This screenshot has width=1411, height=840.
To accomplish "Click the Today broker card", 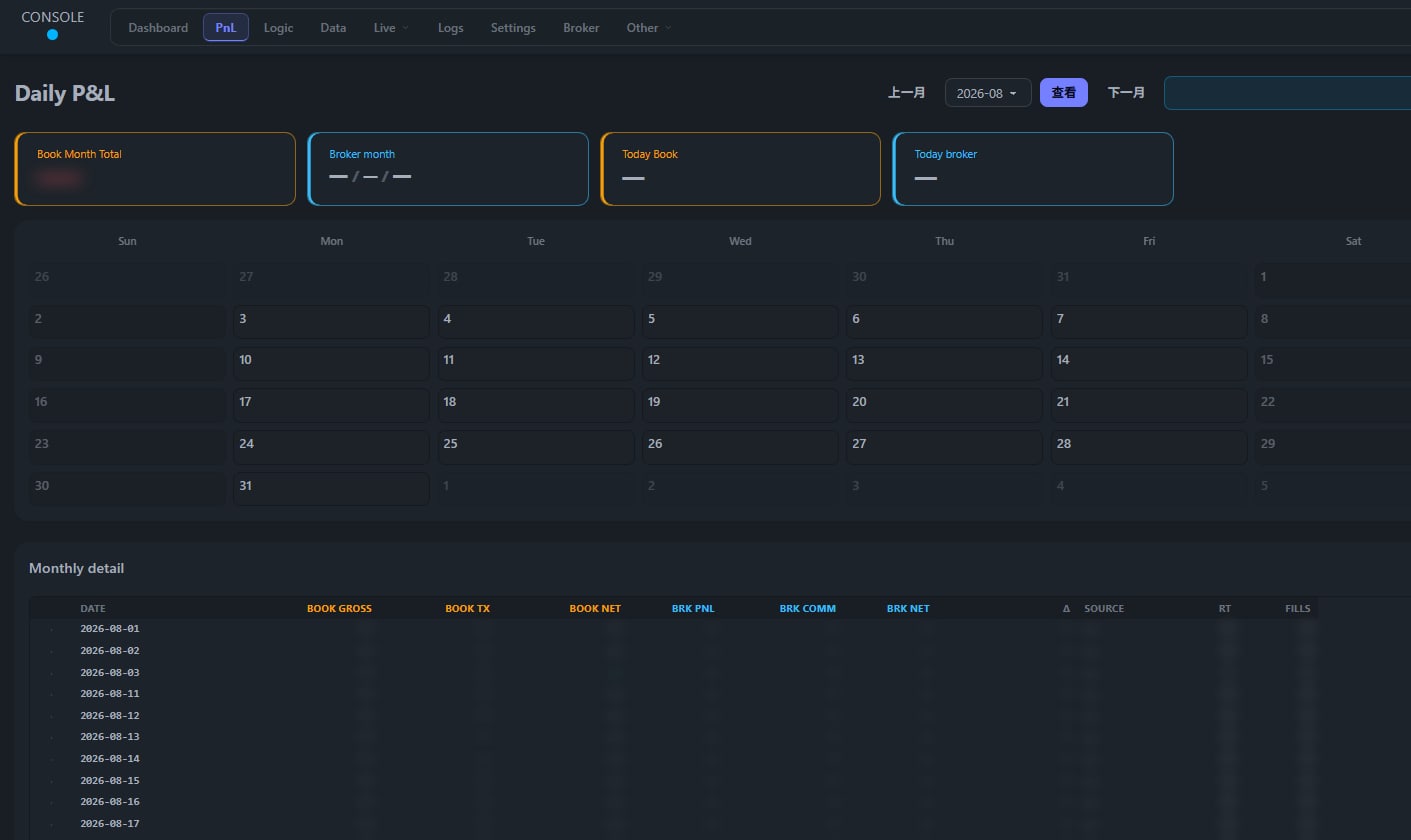I will click(1033, 169).
